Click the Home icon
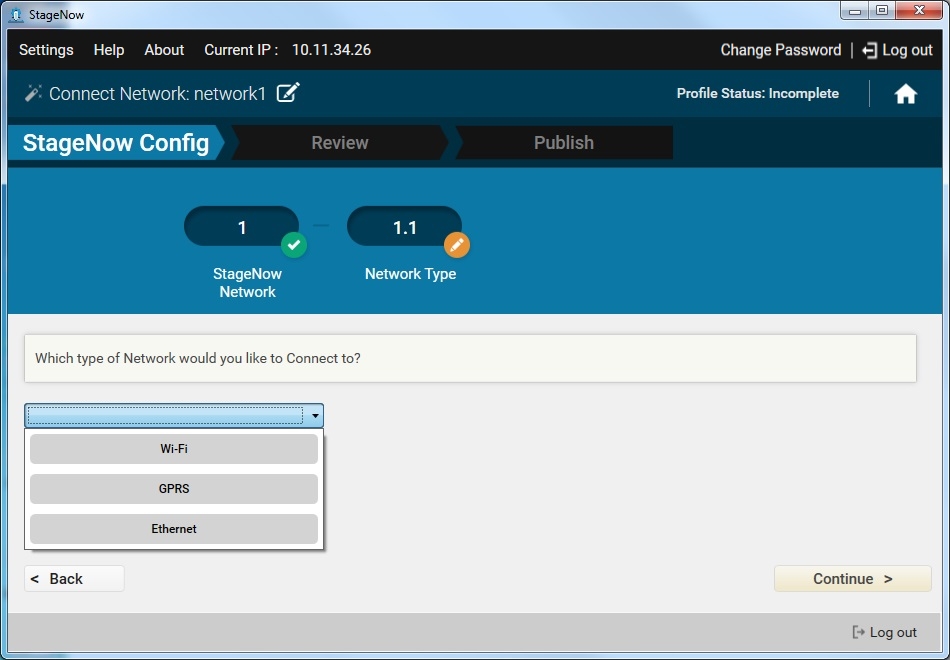950x660 pixels. pos(905,94)
